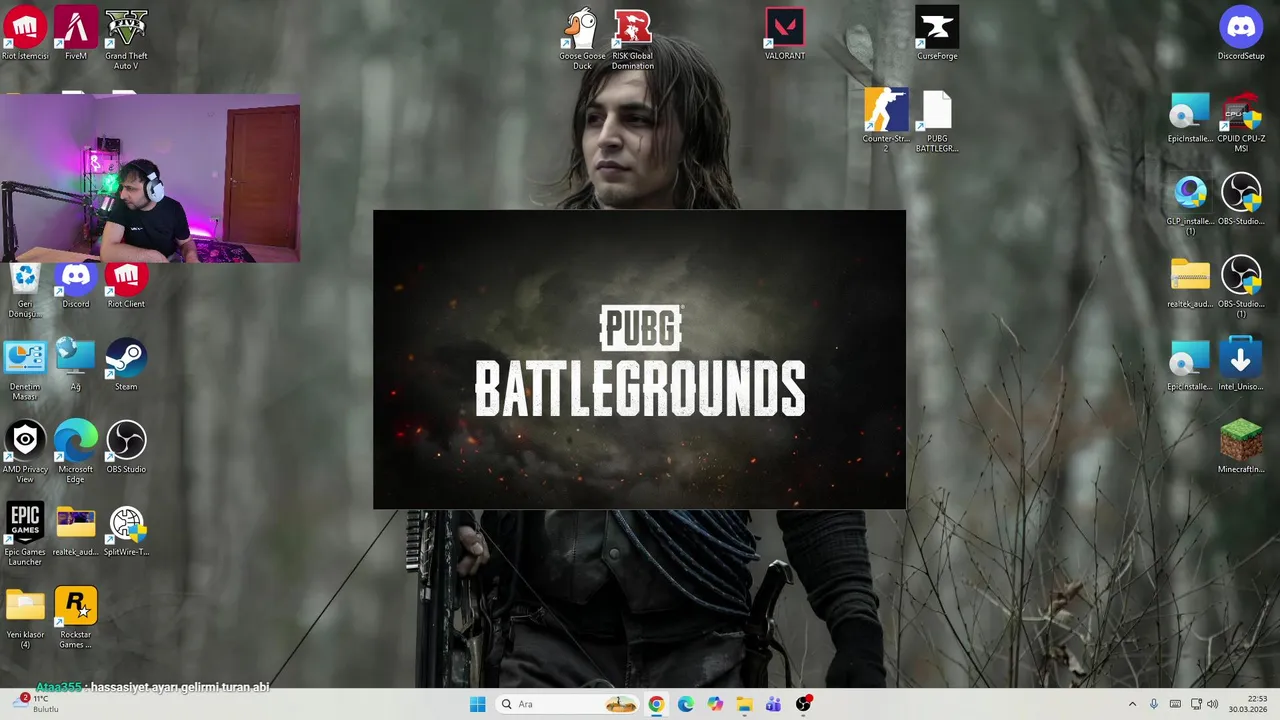Select the realtek_aud folder beside Epic Games Launcher

click(x=76, y=531)
